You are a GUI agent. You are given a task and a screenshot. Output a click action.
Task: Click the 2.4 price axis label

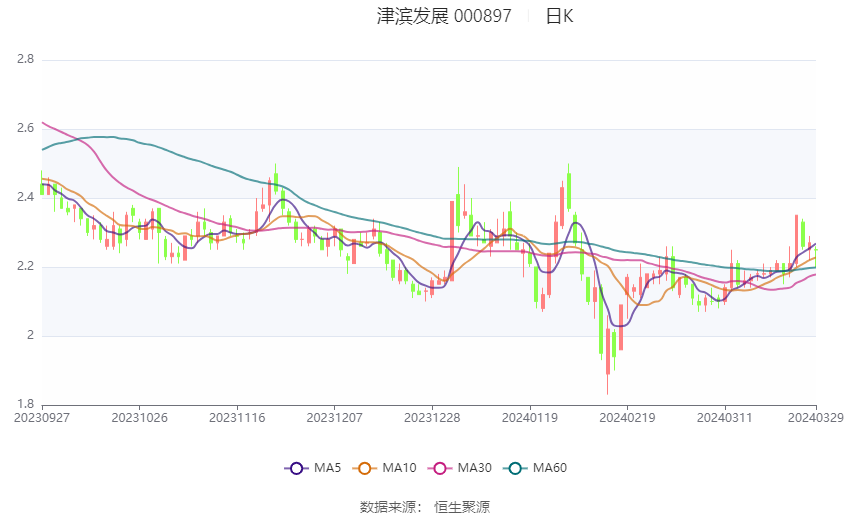click(x=25, y=197)
